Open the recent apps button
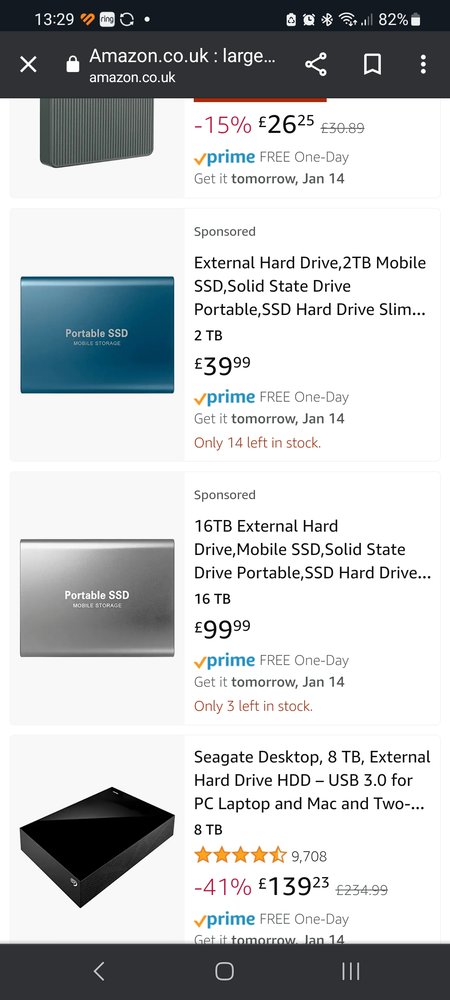The width and height of the screenshot is (450, 1000). [x=351, y=971]
